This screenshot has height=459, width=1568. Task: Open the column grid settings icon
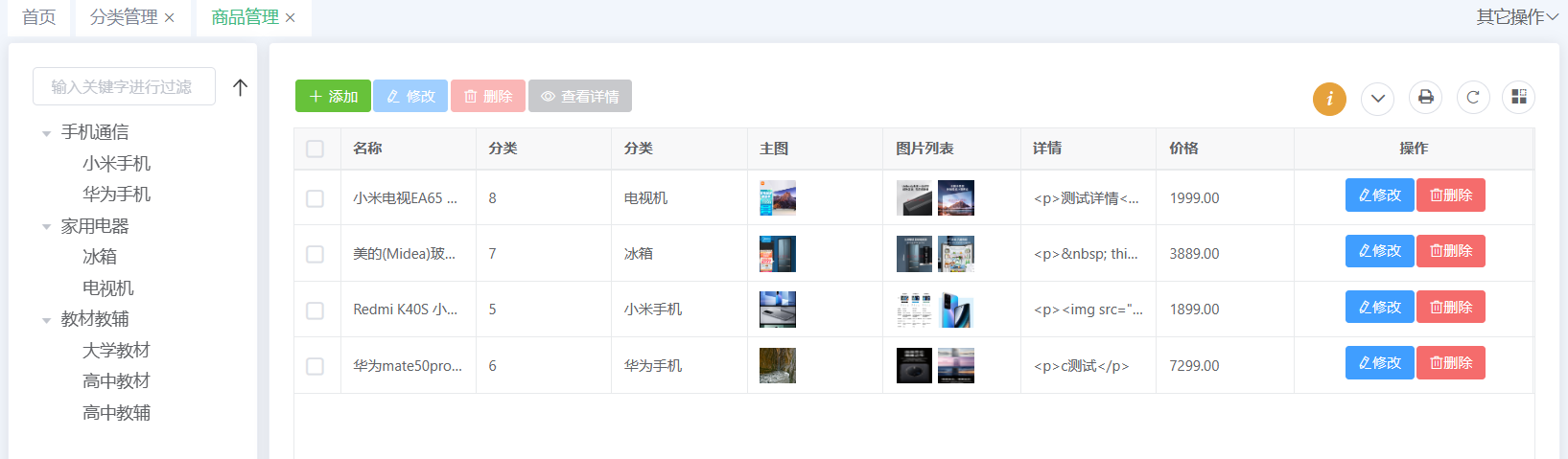[x=1518, y=97]
